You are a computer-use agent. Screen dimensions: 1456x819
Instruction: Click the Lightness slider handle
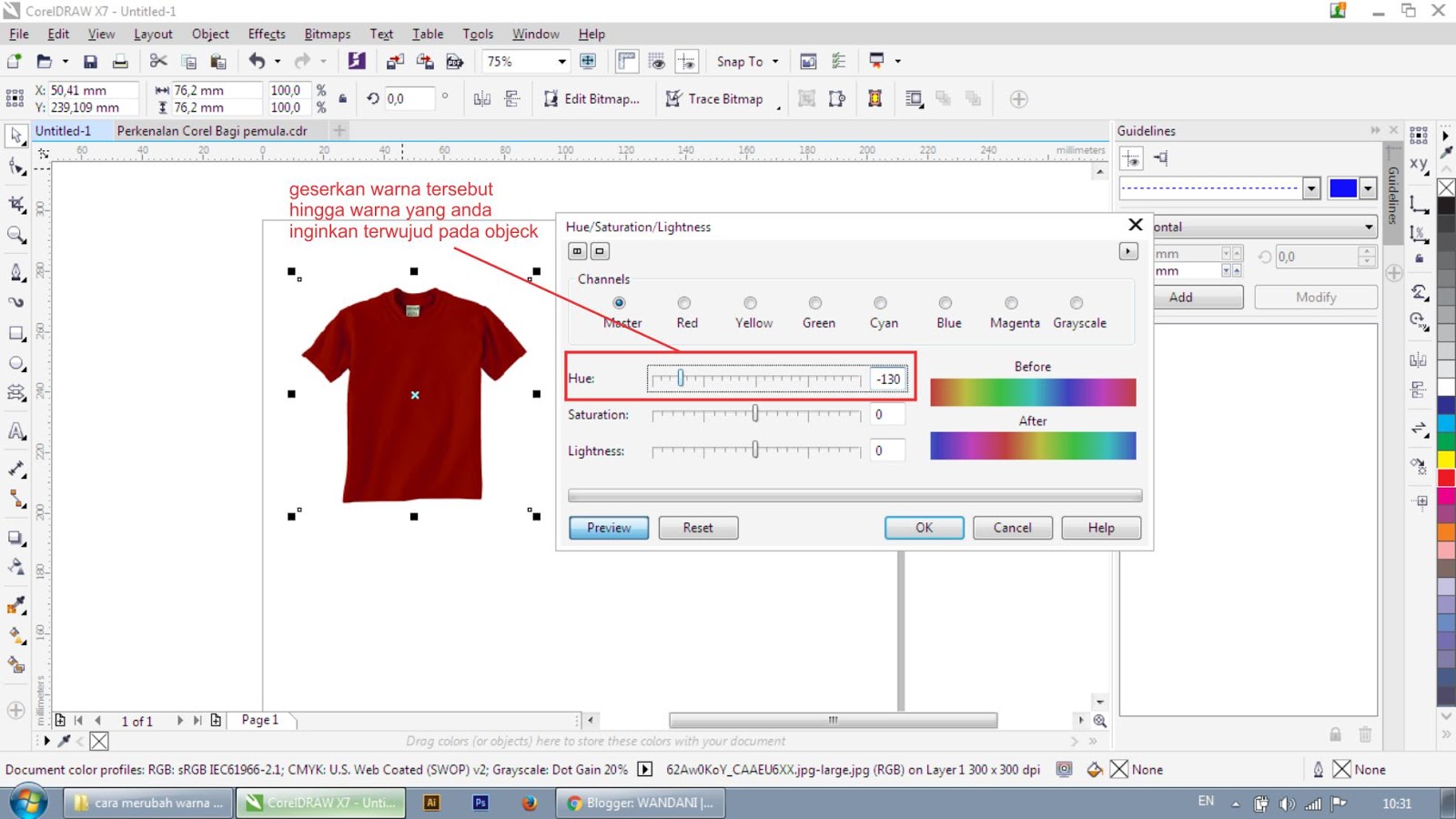[755, 450]
